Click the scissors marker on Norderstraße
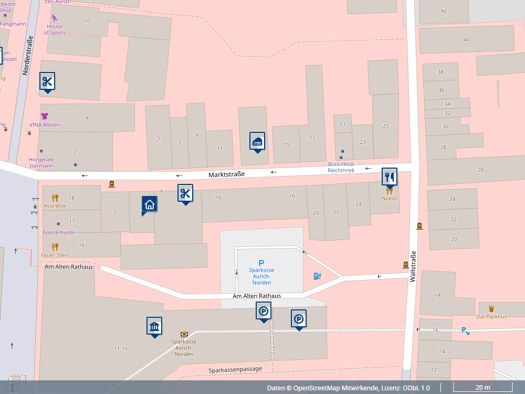This screenshot has width=525, height=394. tap(47, 82)
